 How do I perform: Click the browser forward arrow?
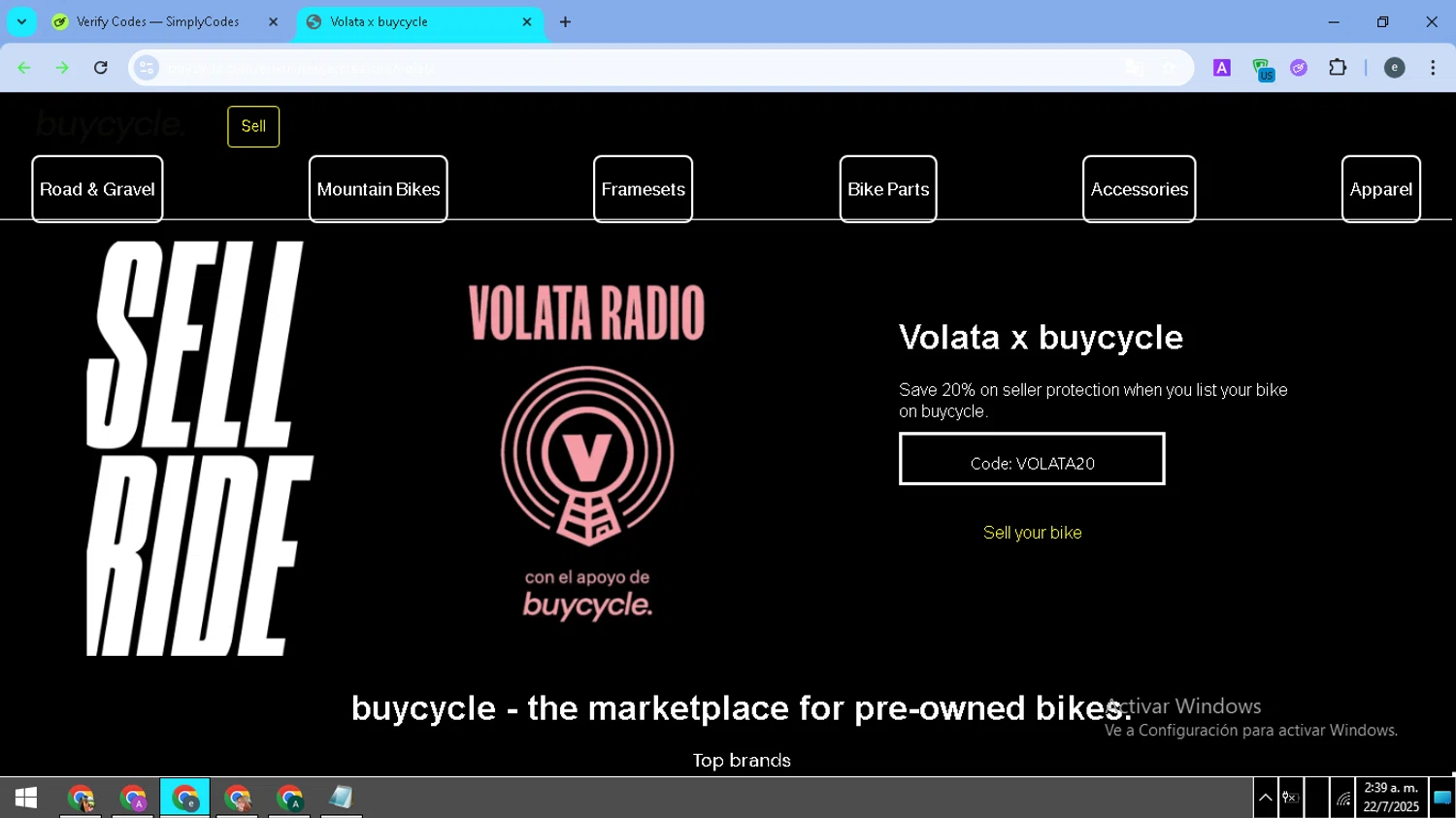click(x=62, y=68)
